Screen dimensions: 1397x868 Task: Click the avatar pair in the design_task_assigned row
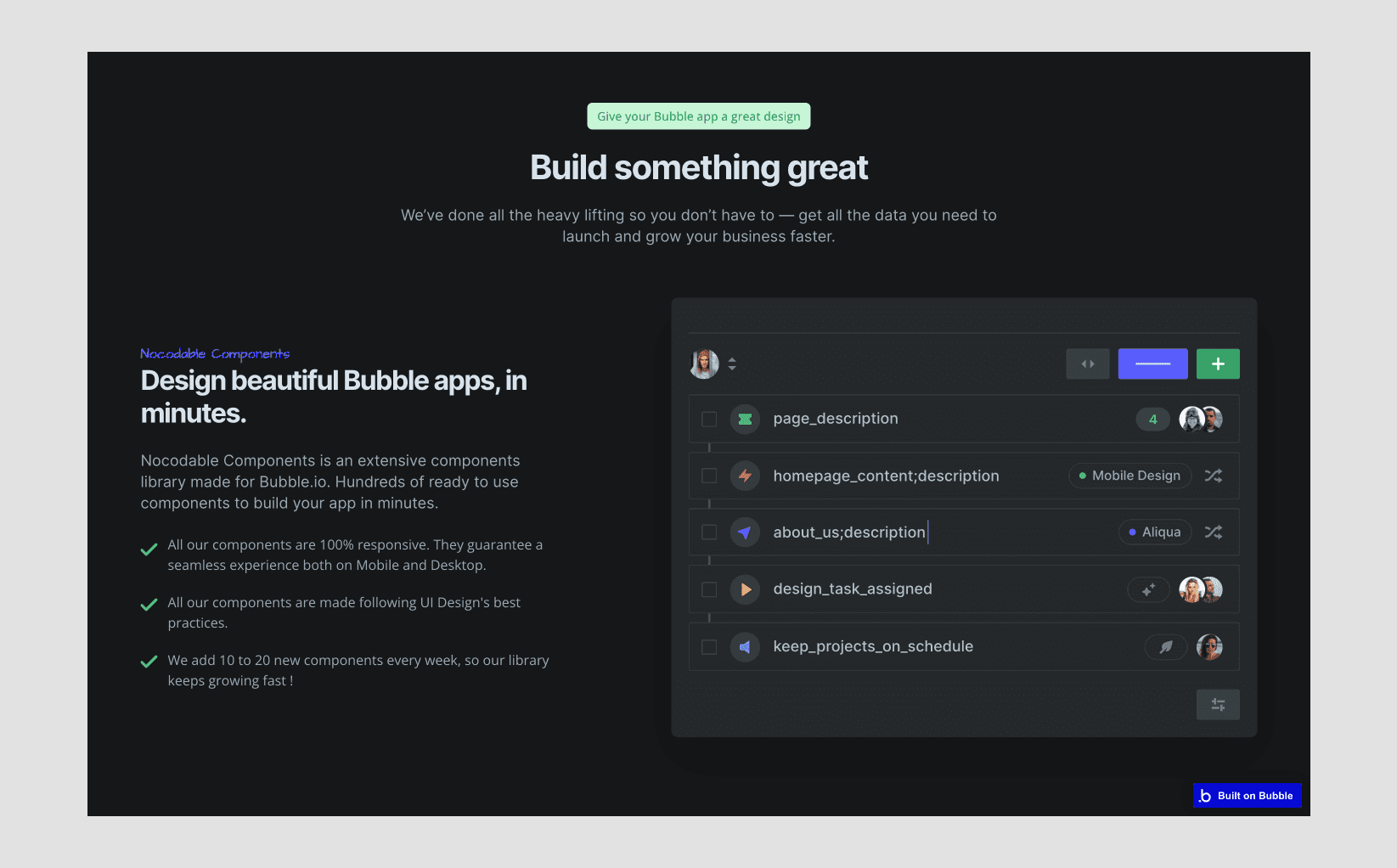point(1201,589)
